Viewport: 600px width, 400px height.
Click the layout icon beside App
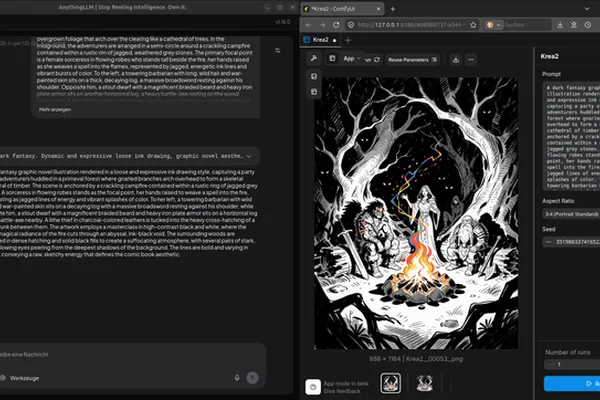click(x=332, y=59)
